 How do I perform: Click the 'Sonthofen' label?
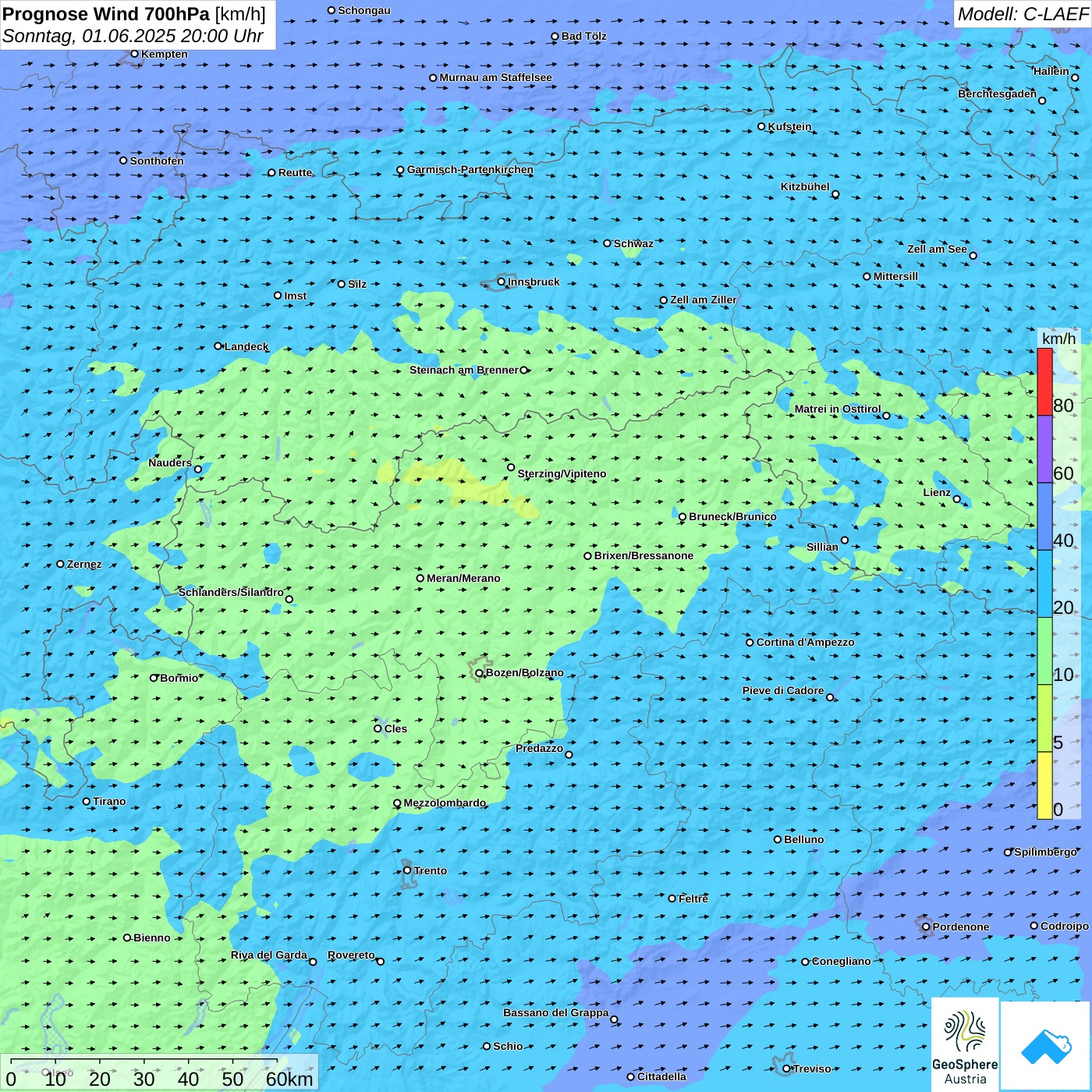coord(157,161)
